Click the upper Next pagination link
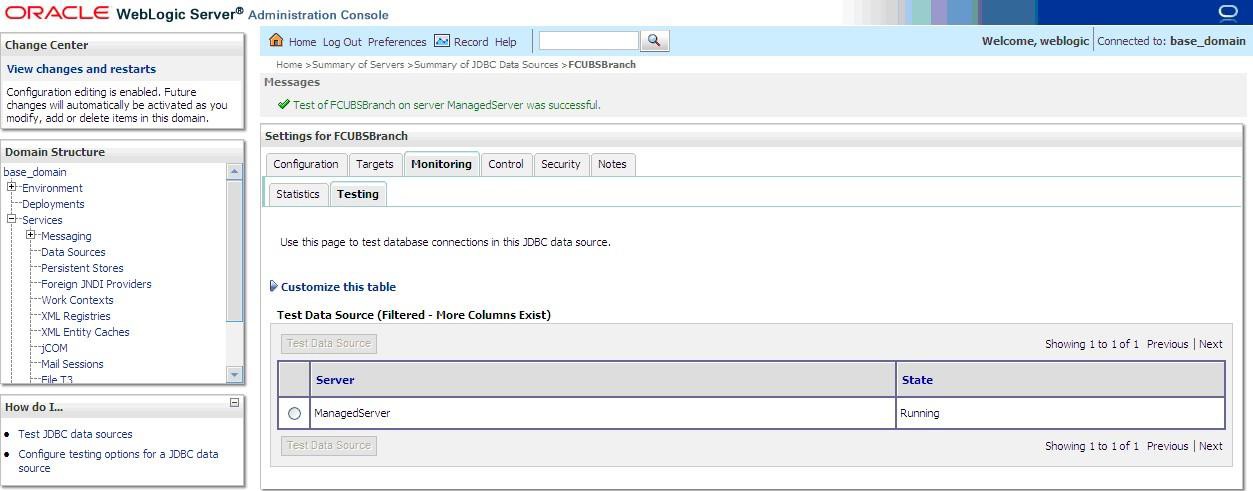 tap(1210, 344)
